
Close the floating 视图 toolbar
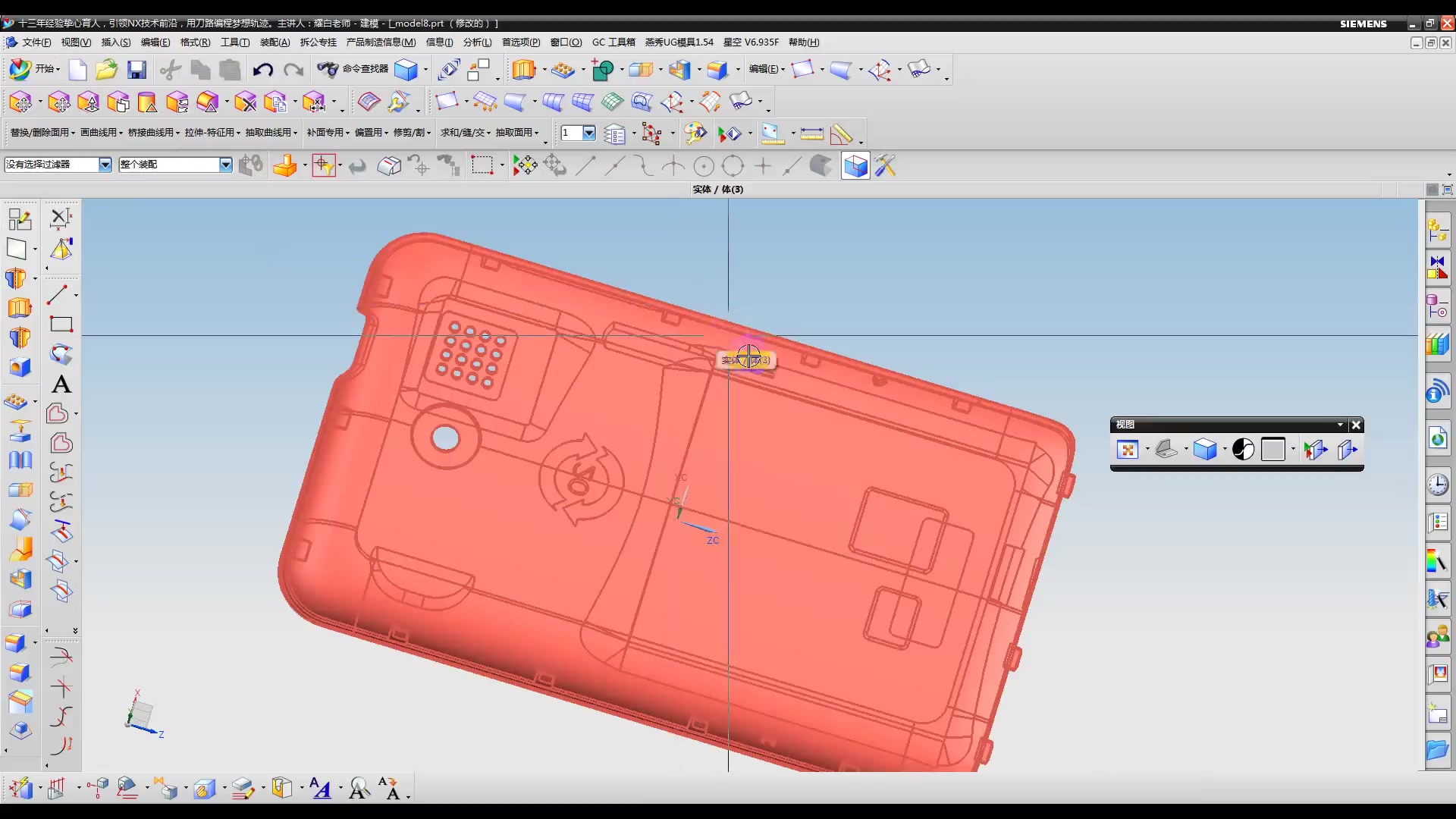point(1357,425)
